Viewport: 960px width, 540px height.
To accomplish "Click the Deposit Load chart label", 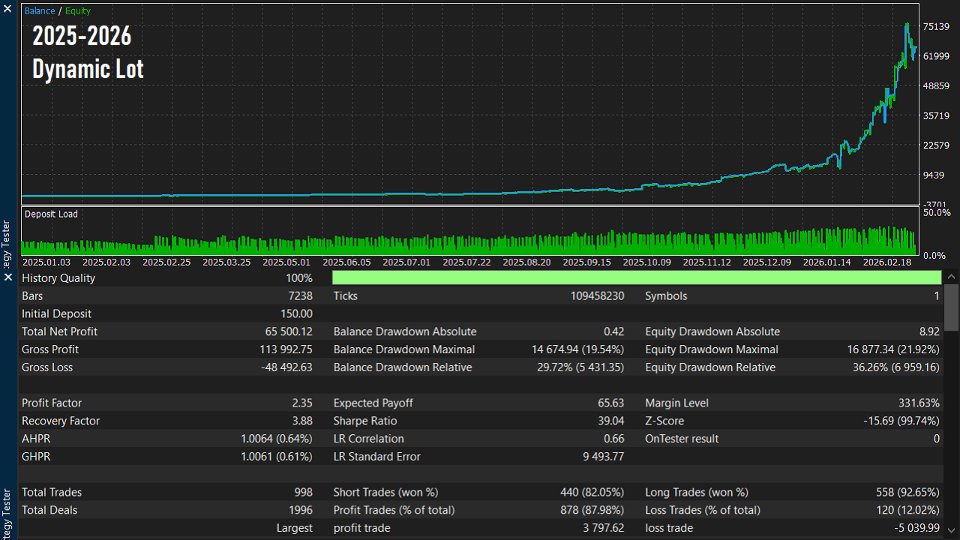I will tap(51, 214).
